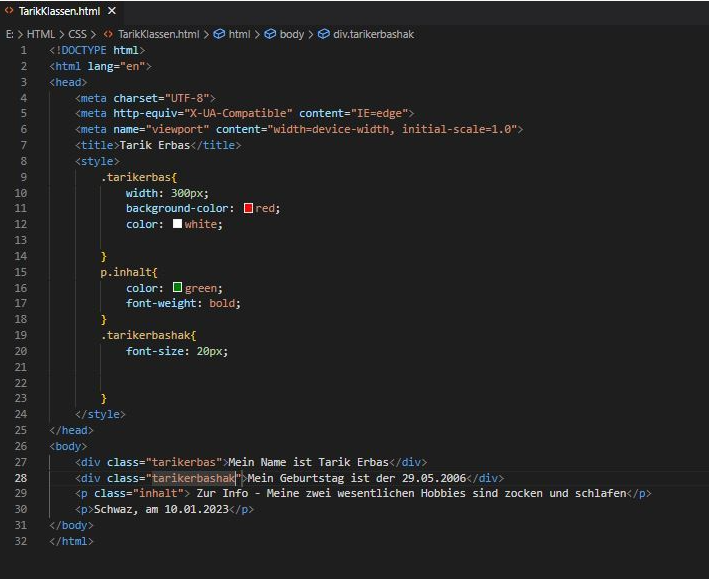The width and height of the screenshot is (709, 579).
Task: Click the opening <body> tag
Action: (x=68, y=446)
